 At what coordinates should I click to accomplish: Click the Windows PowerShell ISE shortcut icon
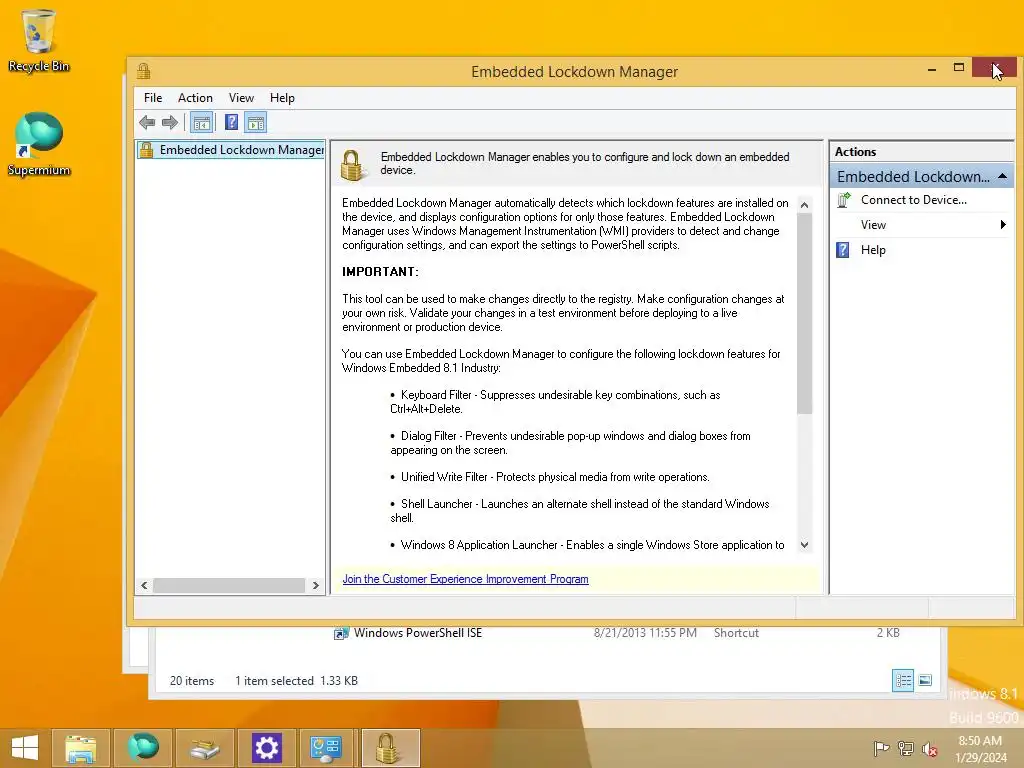pos(341,633)
